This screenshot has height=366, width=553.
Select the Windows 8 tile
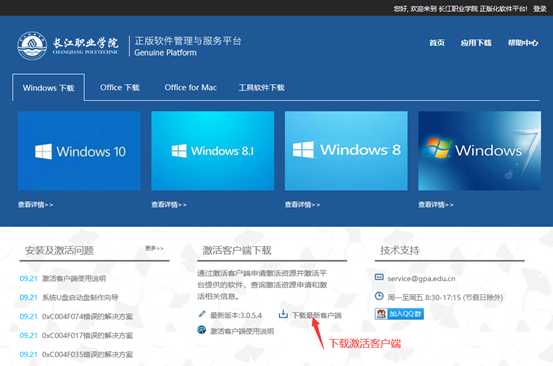click(x=346, y=151)
